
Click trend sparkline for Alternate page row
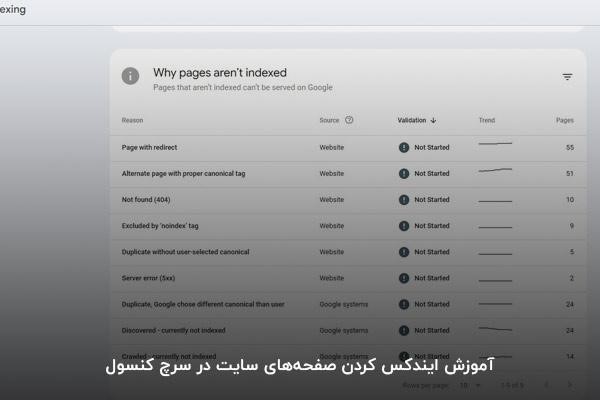point(495,170)
